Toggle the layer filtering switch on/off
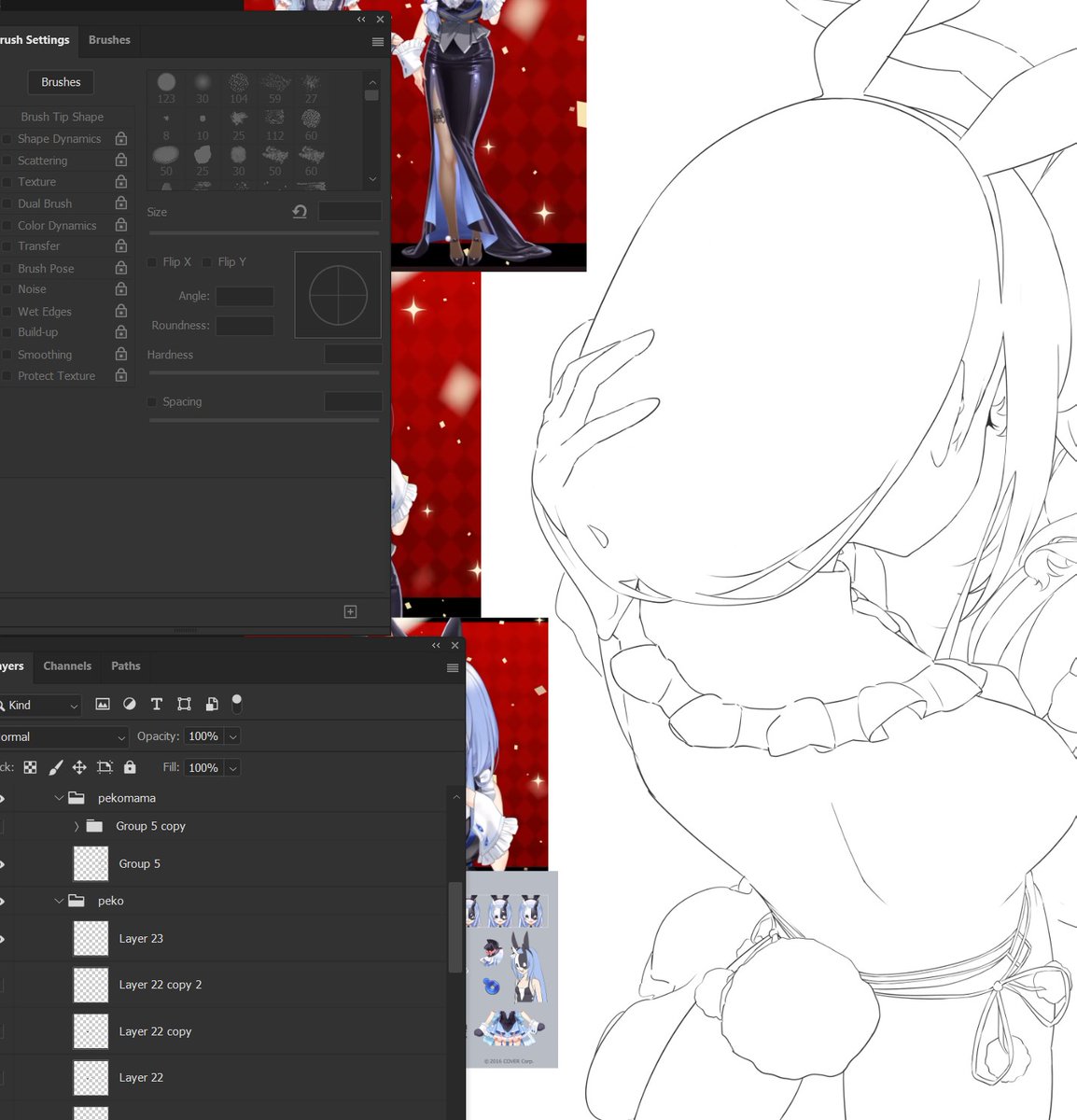Image resolution: width=1077 pixels, height=1120 pixels. tap(237, 702)
